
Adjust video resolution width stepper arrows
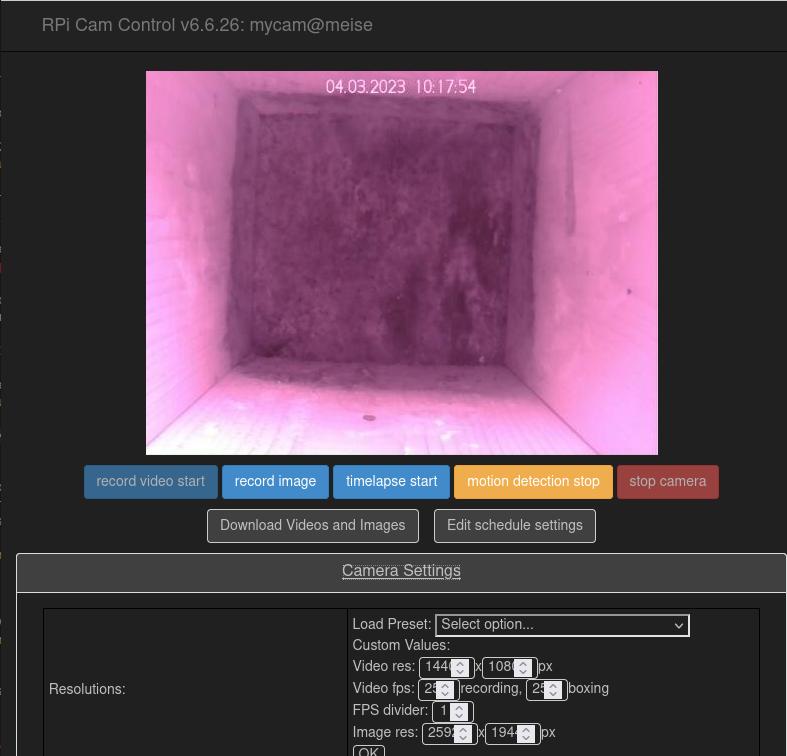pos(460,668)
